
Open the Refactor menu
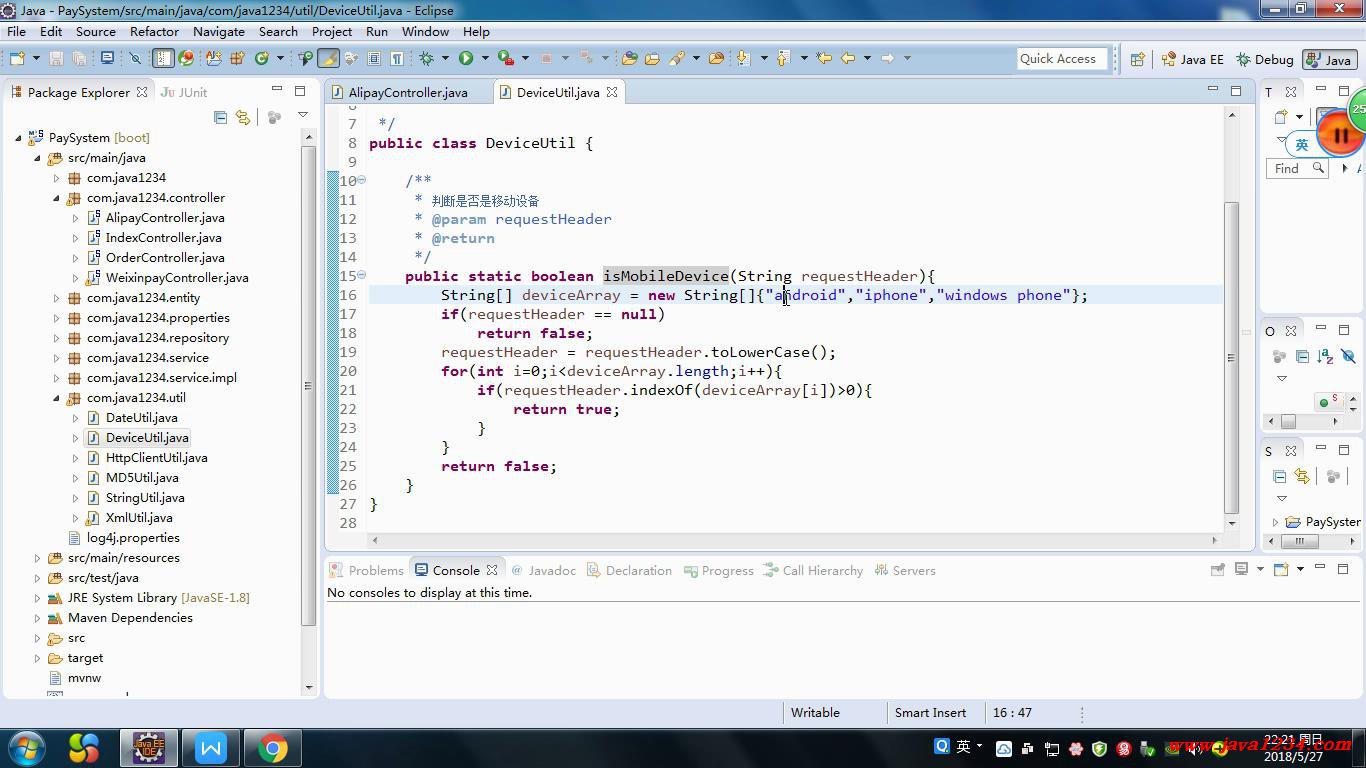tap(154, 31)
